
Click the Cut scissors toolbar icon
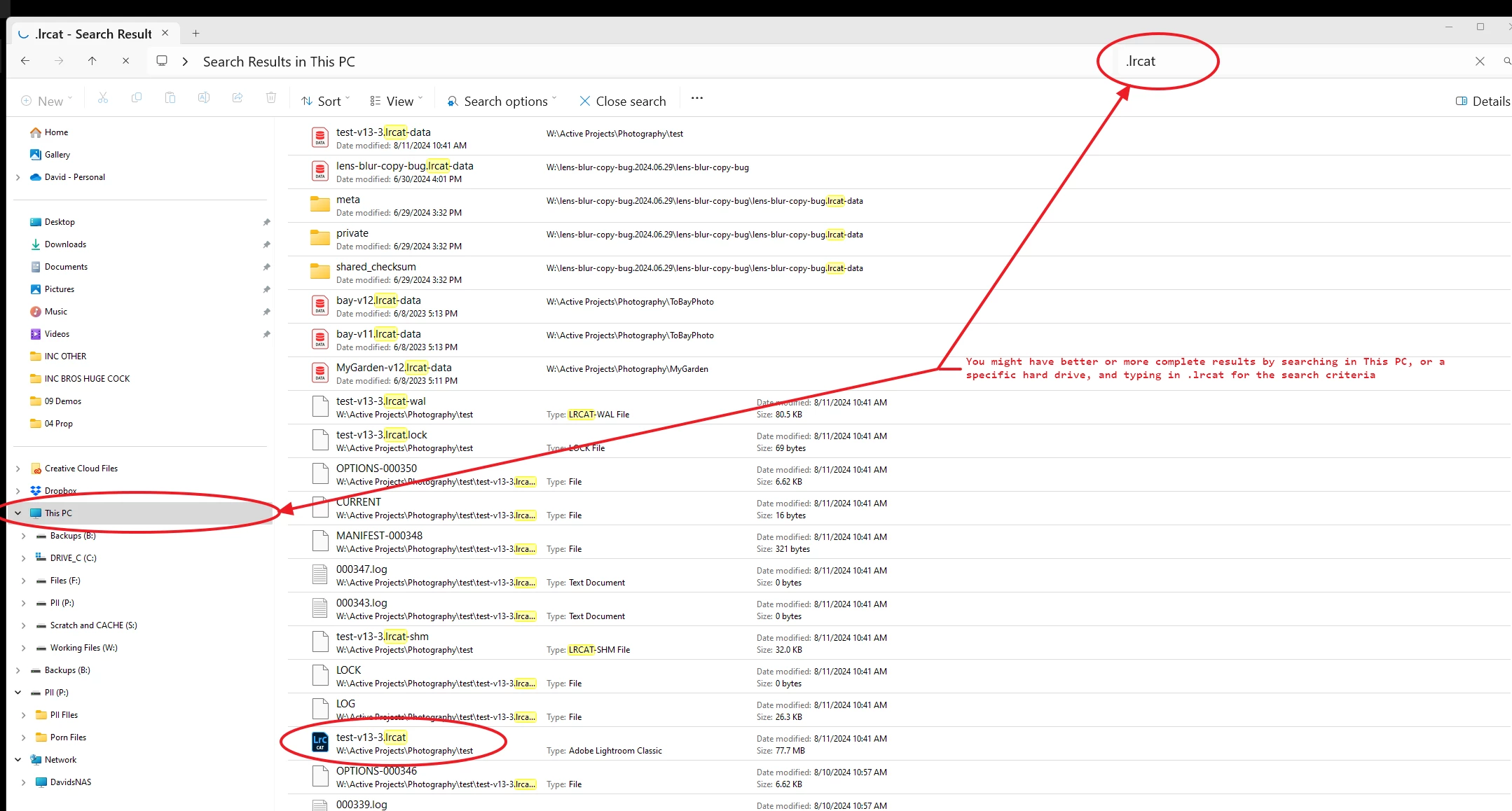[x=103, y=99]
